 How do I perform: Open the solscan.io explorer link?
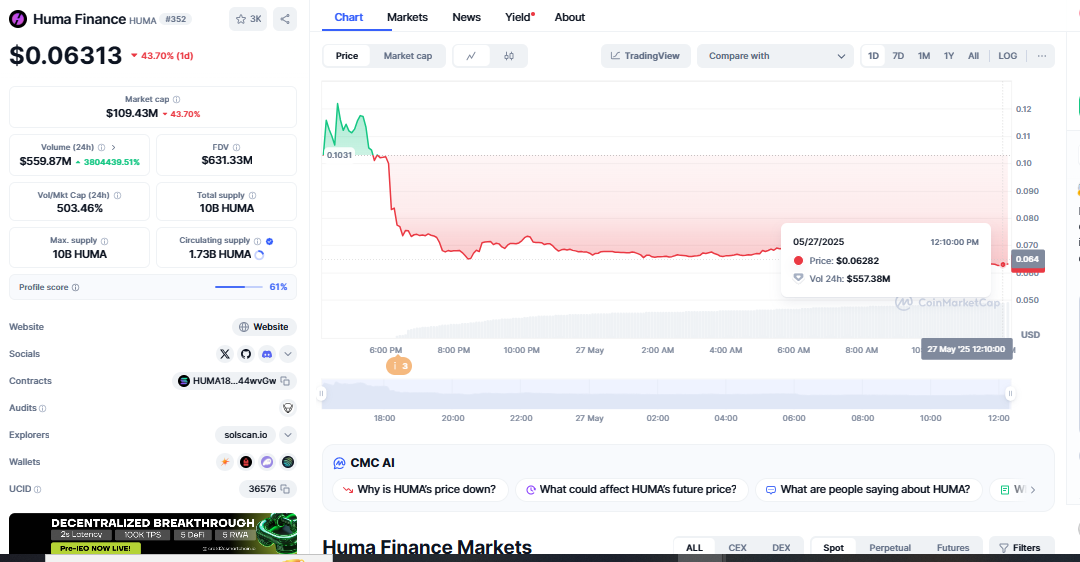(x=246, y=435)
